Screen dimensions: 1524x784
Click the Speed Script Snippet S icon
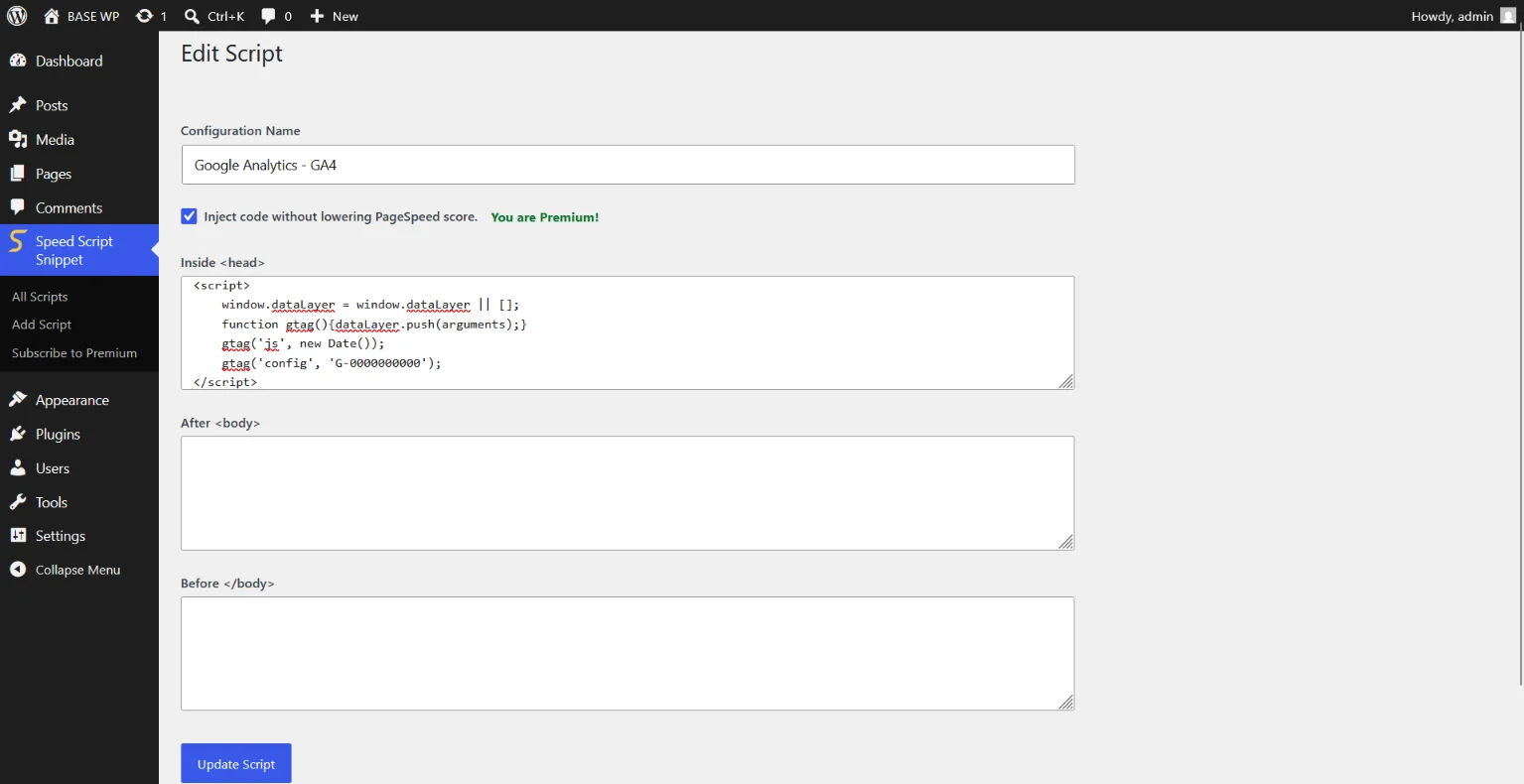[17, 241]
